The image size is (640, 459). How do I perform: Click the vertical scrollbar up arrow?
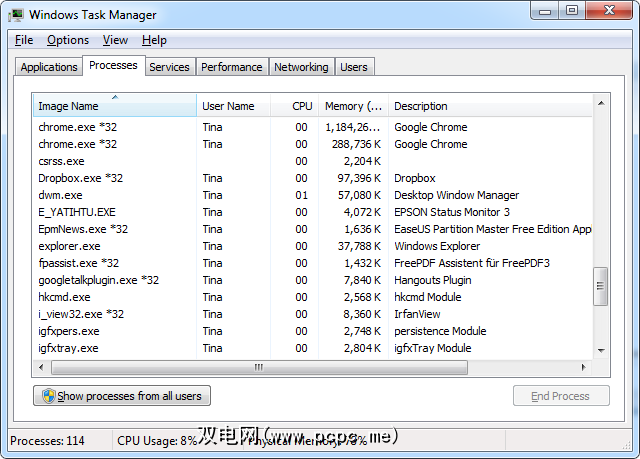601,103
